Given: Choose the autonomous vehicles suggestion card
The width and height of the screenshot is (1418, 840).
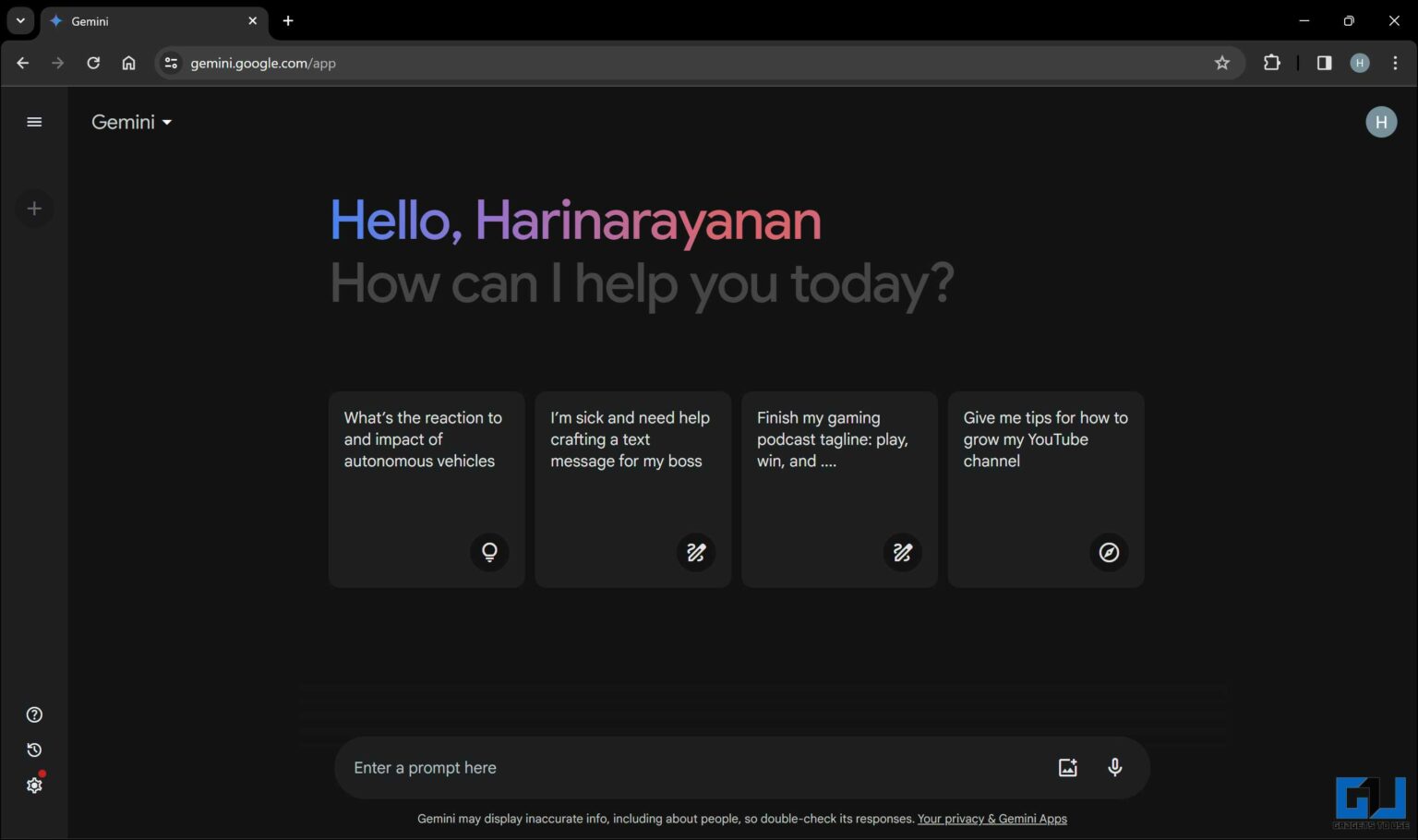Looking at the screenshot, I should point(427,489).
